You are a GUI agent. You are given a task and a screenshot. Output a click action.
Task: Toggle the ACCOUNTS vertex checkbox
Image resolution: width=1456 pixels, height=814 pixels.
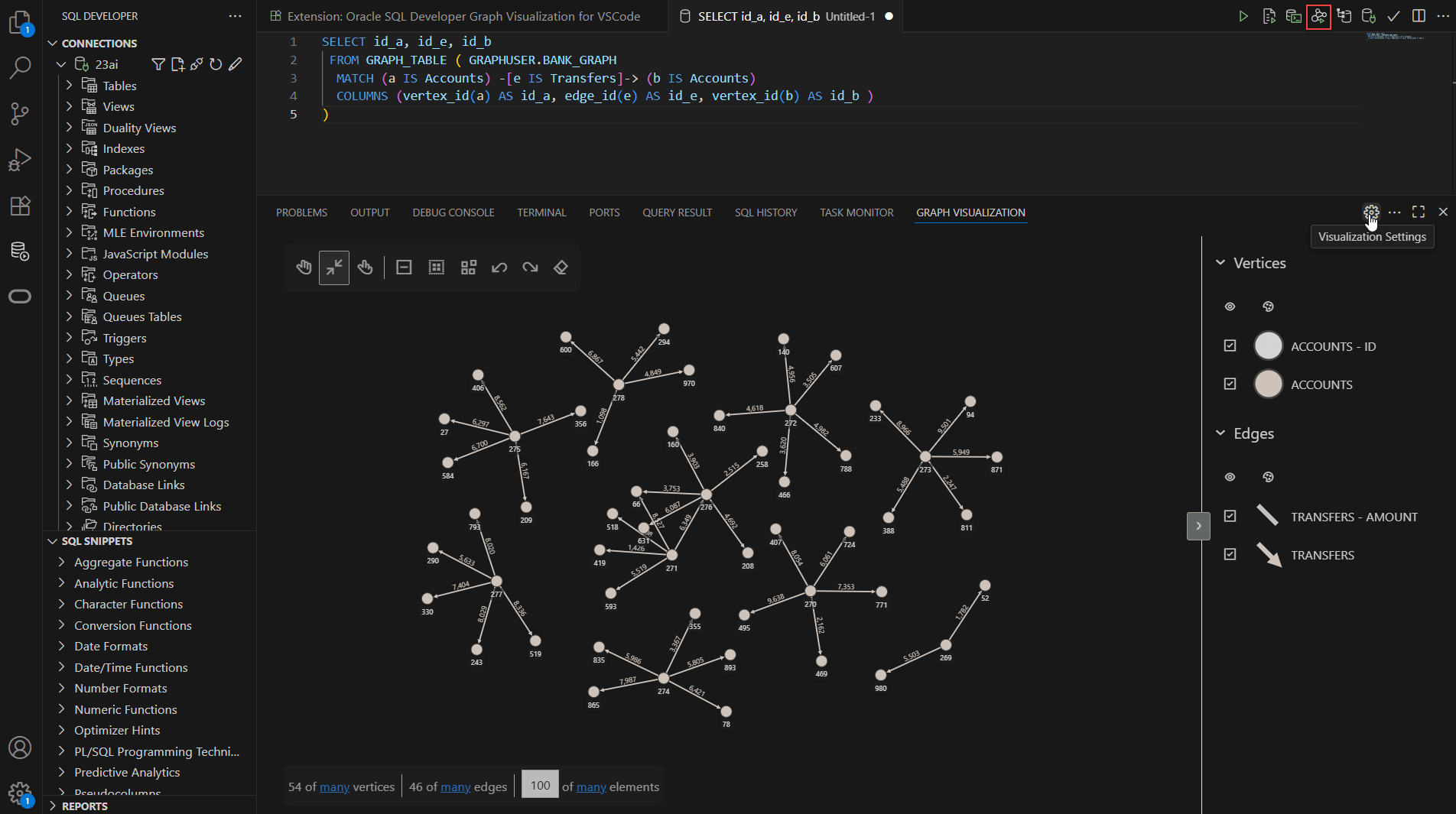click(1230, 384)
